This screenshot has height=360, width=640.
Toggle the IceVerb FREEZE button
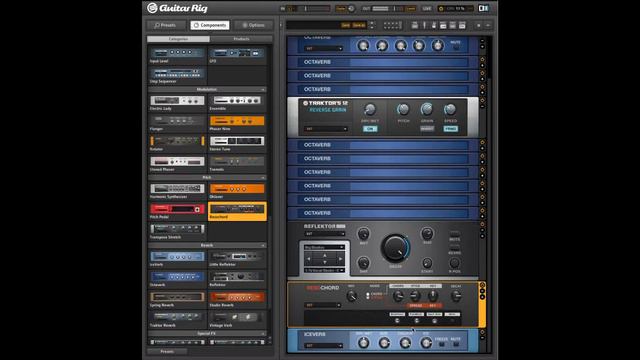click(x=441, y=344)
